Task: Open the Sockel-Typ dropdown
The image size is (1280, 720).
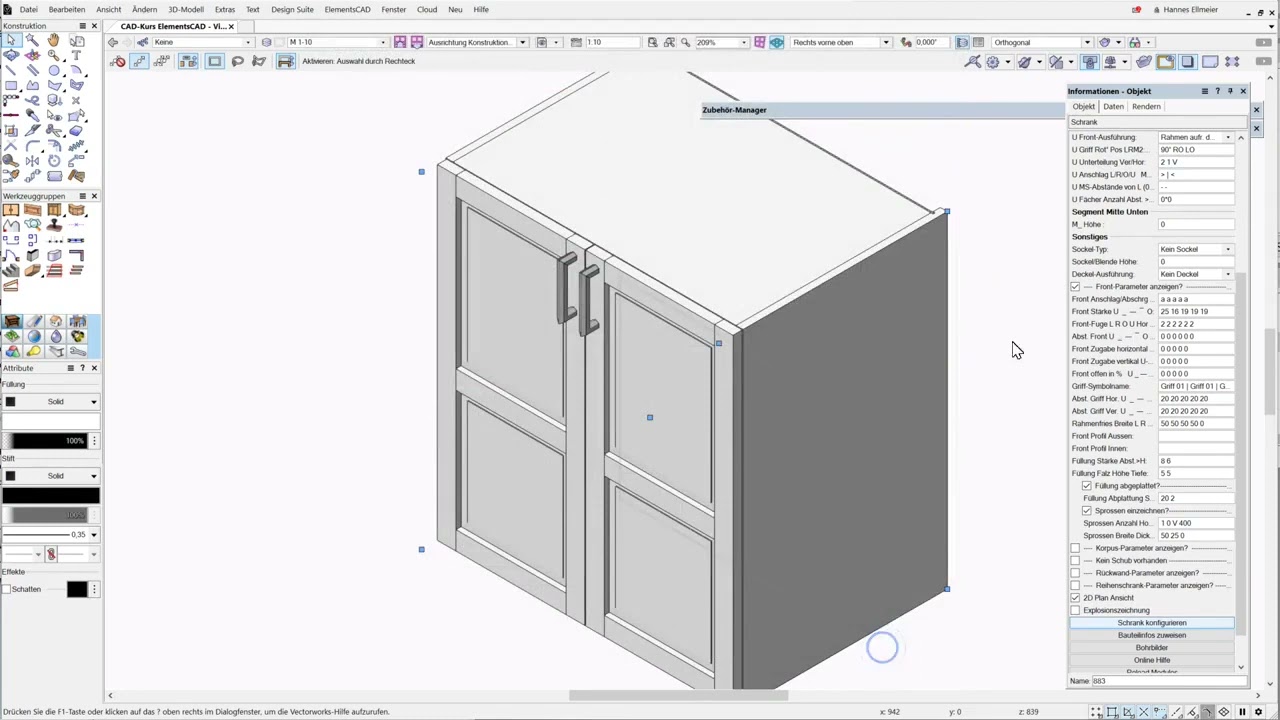Action: [x=1196, y=249]
